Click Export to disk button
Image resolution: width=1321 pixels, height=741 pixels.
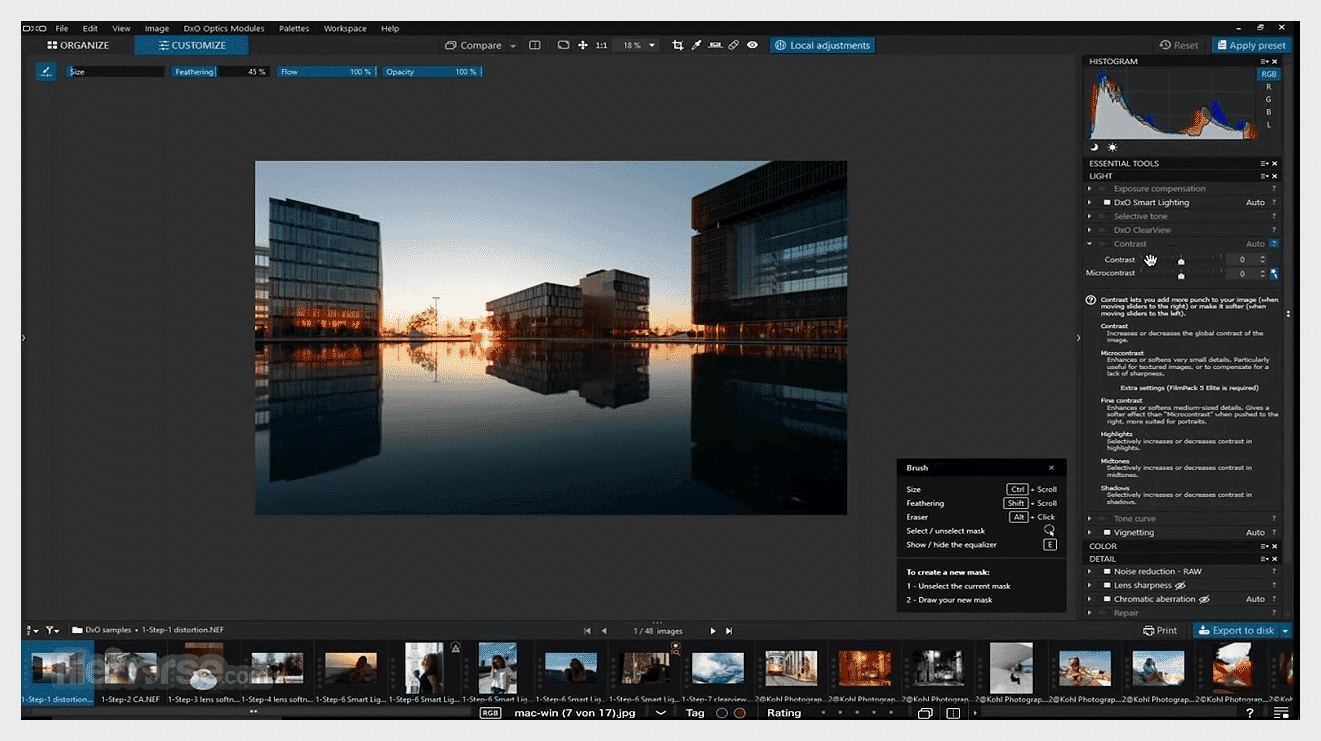[x=1236, y=631]
